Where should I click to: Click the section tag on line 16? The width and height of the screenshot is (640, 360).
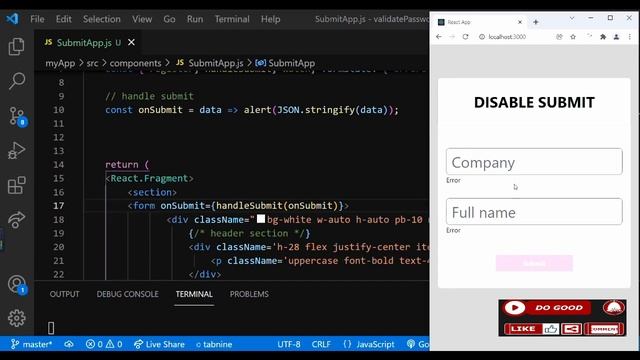click(152, 192)
